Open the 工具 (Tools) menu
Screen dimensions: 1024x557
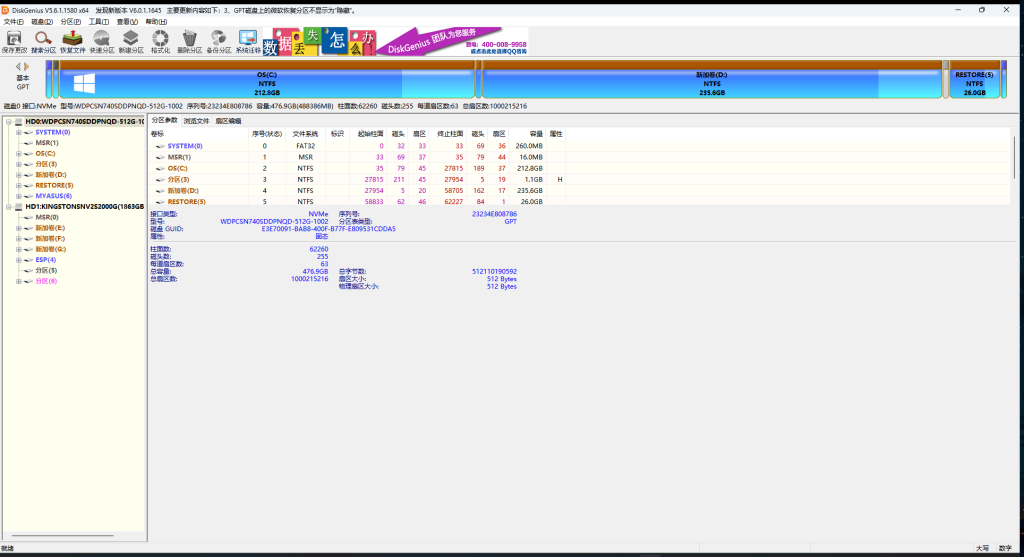pos(98,21)
